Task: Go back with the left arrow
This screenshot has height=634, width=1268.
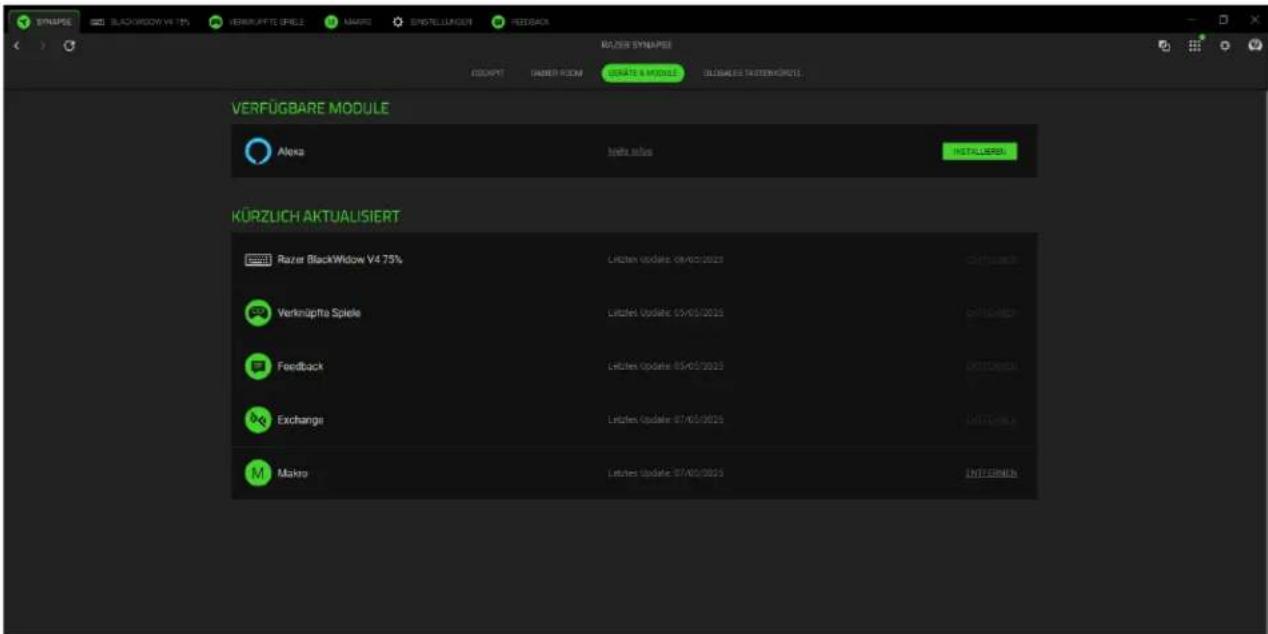Action: (19, 47)
